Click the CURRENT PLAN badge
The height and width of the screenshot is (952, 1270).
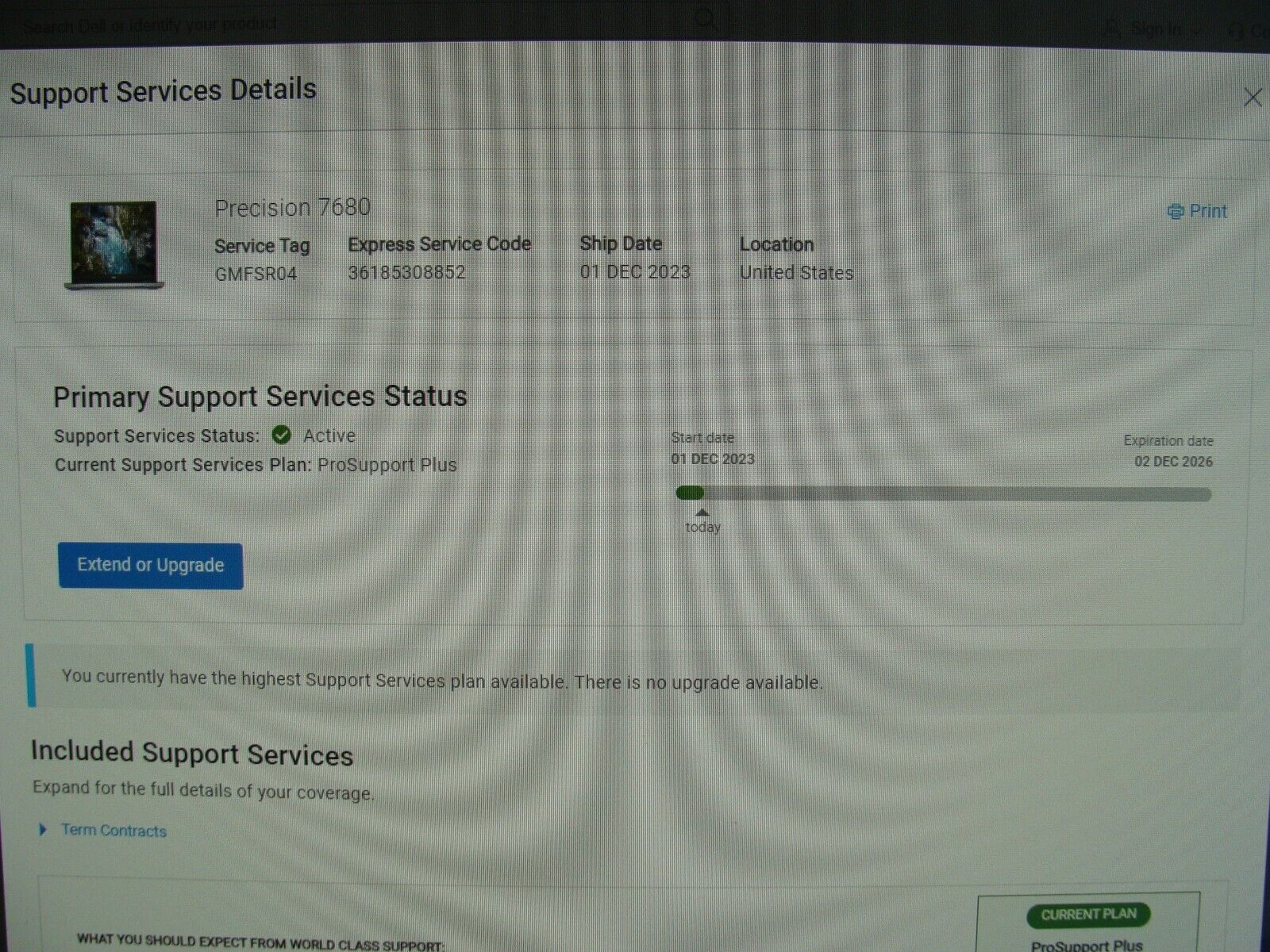pos(1088,915)
